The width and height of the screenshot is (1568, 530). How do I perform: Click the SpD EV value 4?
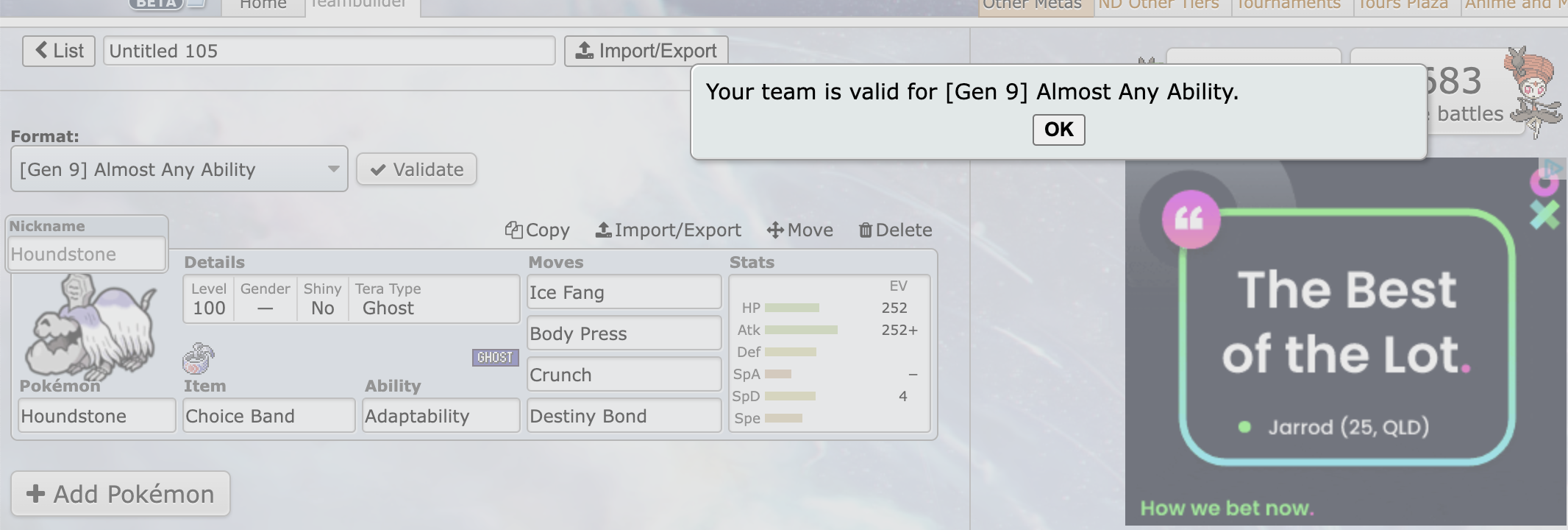[x=903, y=396]
